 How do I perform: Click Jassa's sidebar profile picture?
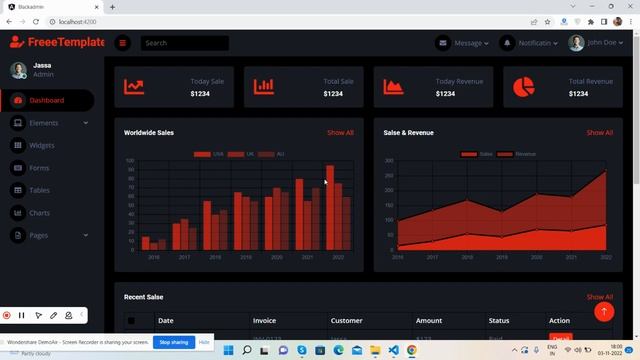coord(18,70)
